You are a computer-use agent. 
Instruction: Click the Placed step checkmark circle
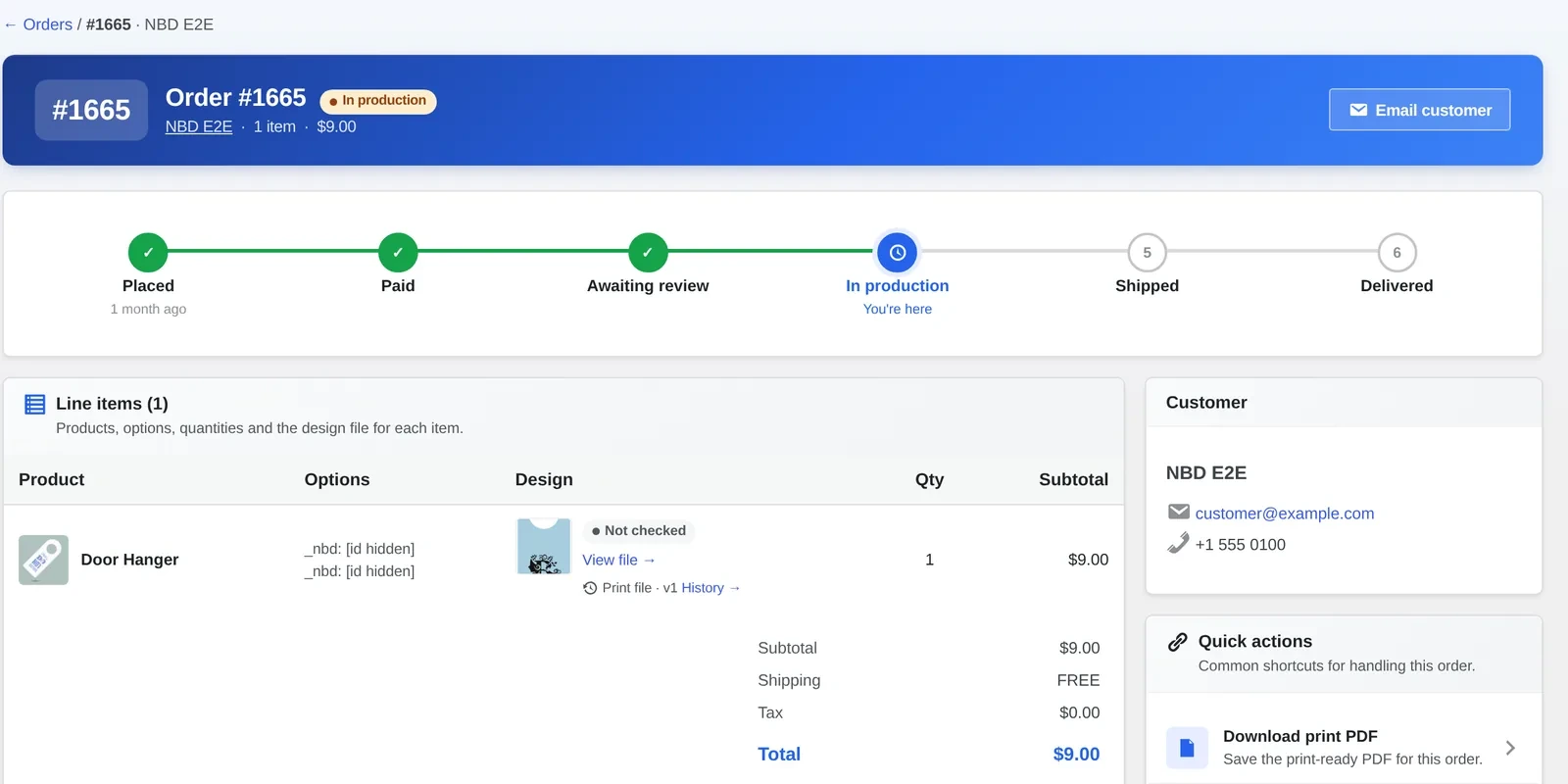tap(148, 252)
